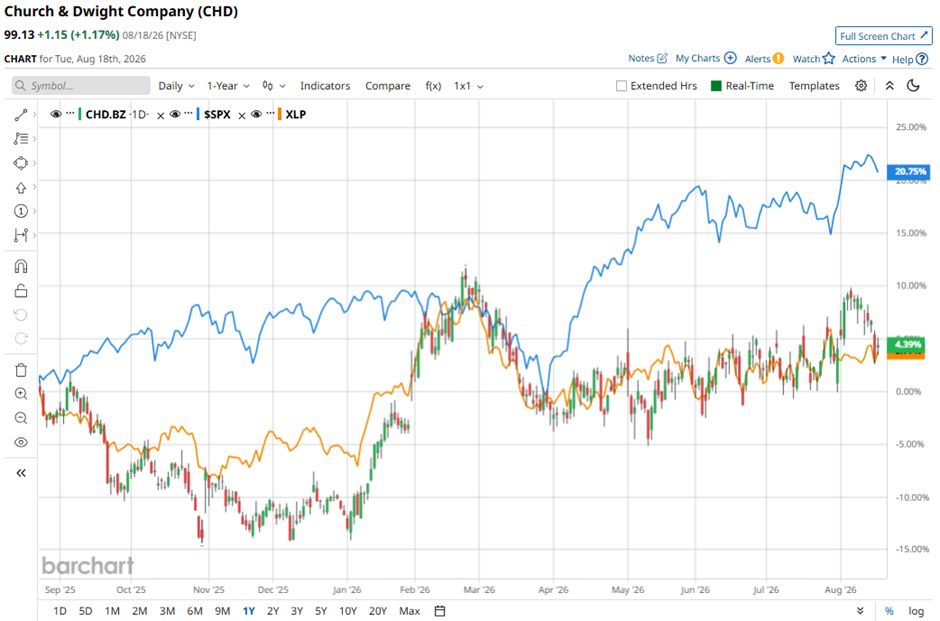Open the chart type candlestick dropdown

point(273,86)
